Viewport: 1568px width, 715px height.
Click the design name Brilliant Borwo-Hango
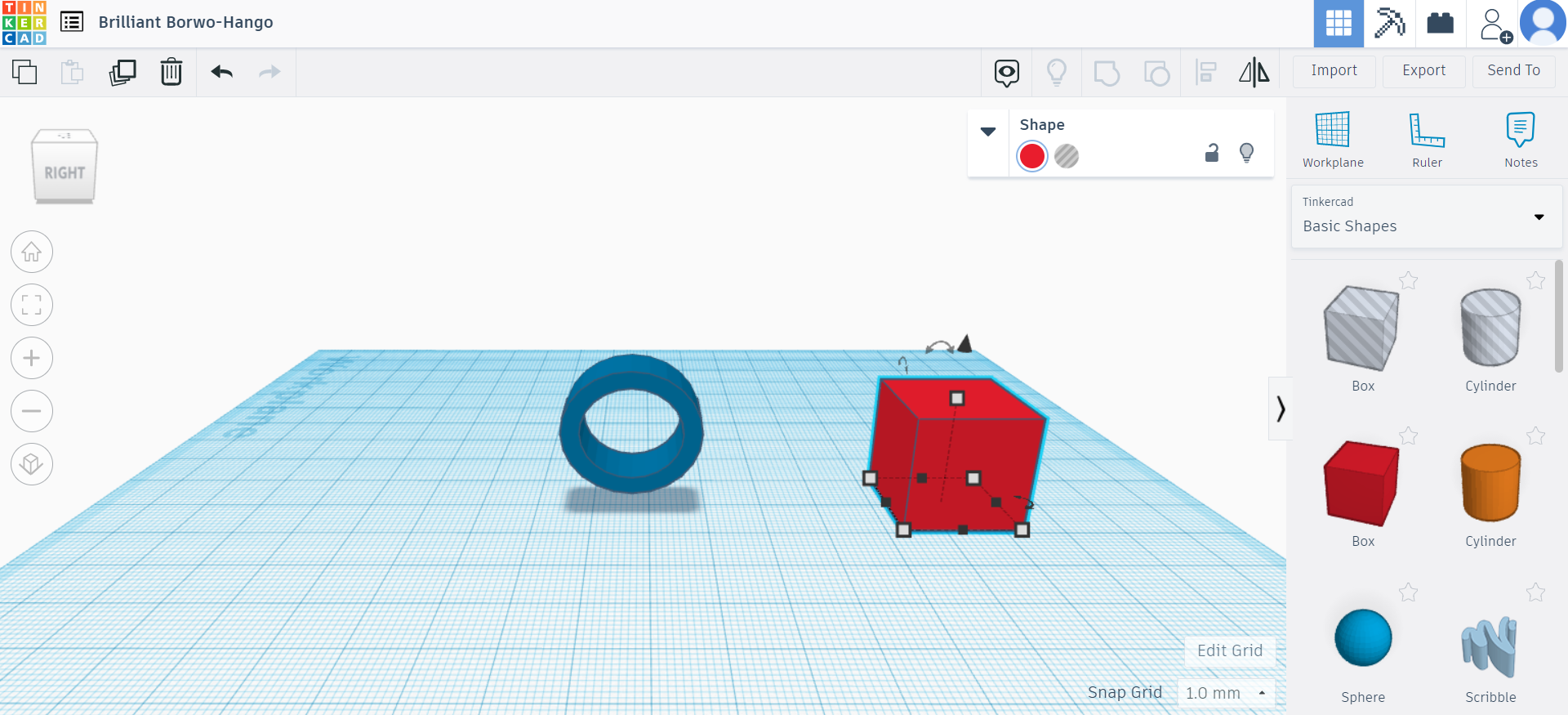pyautogui.click(x=186, y=22)
